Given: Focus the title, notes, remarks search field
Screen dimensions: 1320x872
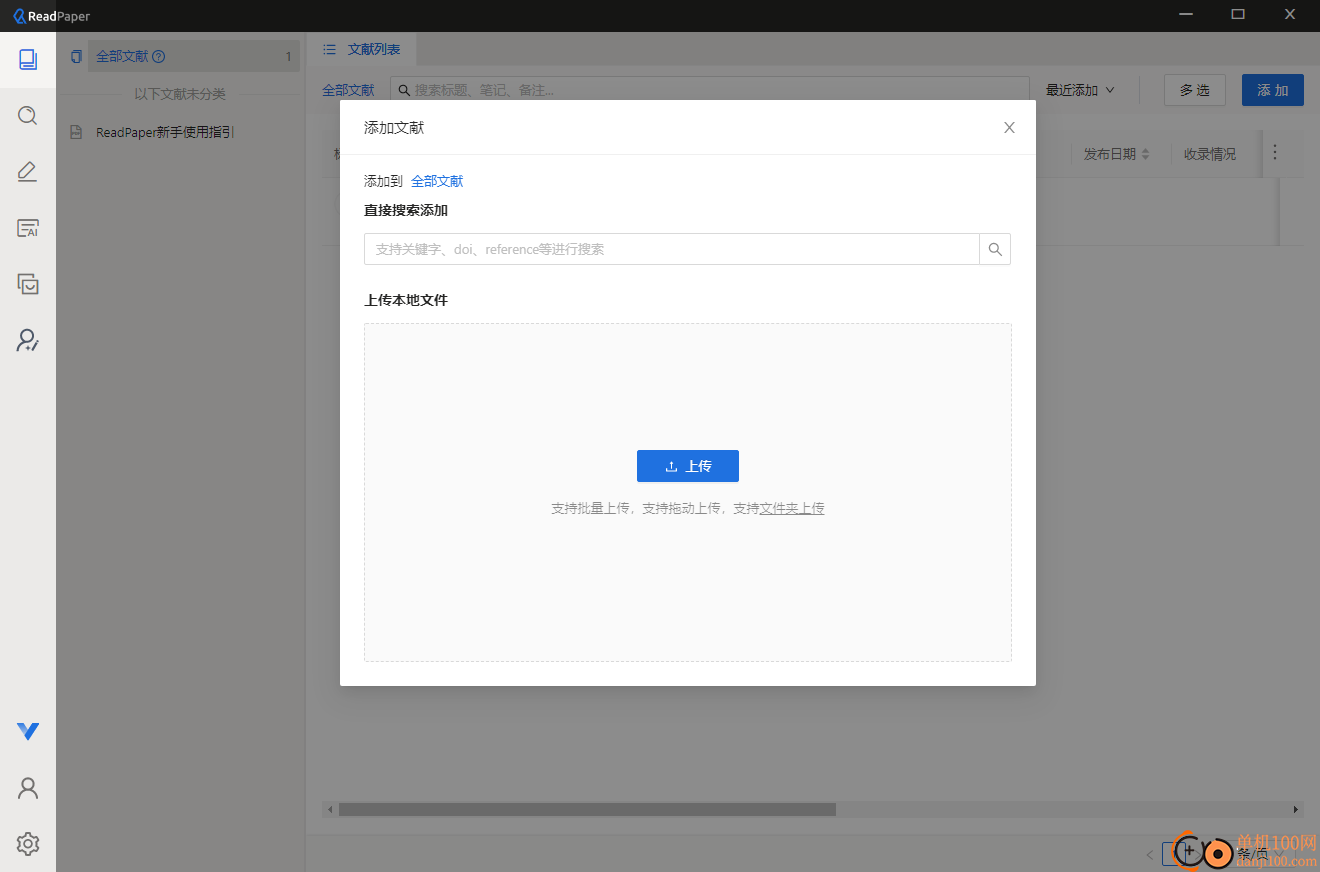Looking at the screenshot, I should point(710,90).
